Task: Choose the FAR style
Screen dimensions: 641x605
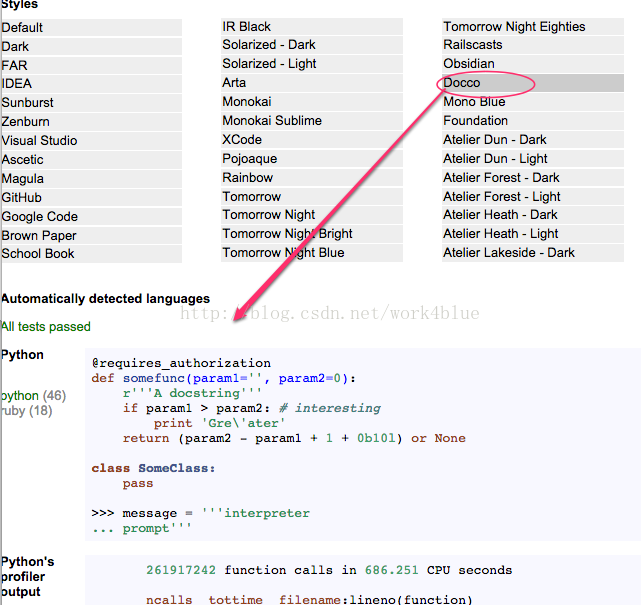Action: coord(92,65)
